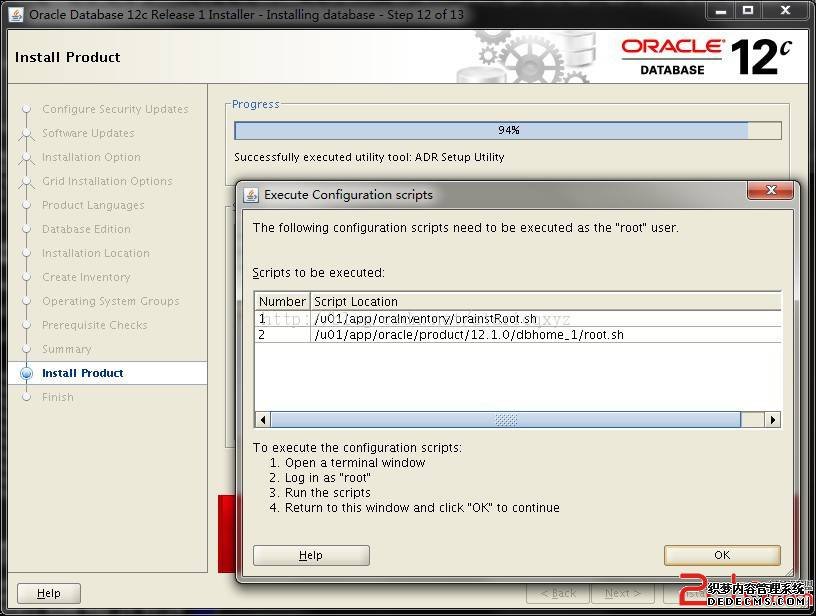This screenshot has width=816, height=616.
Task: Click the 94% installation progress bar
Action: click(x=508, y=131)
